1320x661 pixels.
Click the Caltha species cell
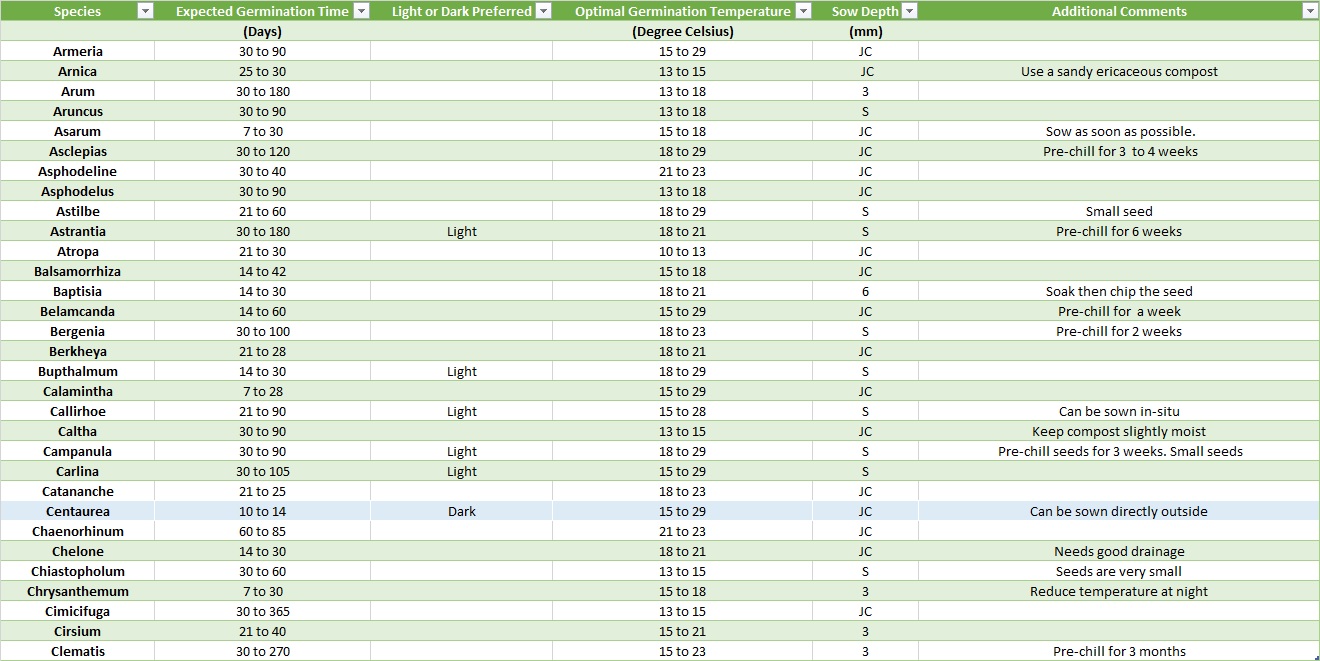[x=78, y=431]
